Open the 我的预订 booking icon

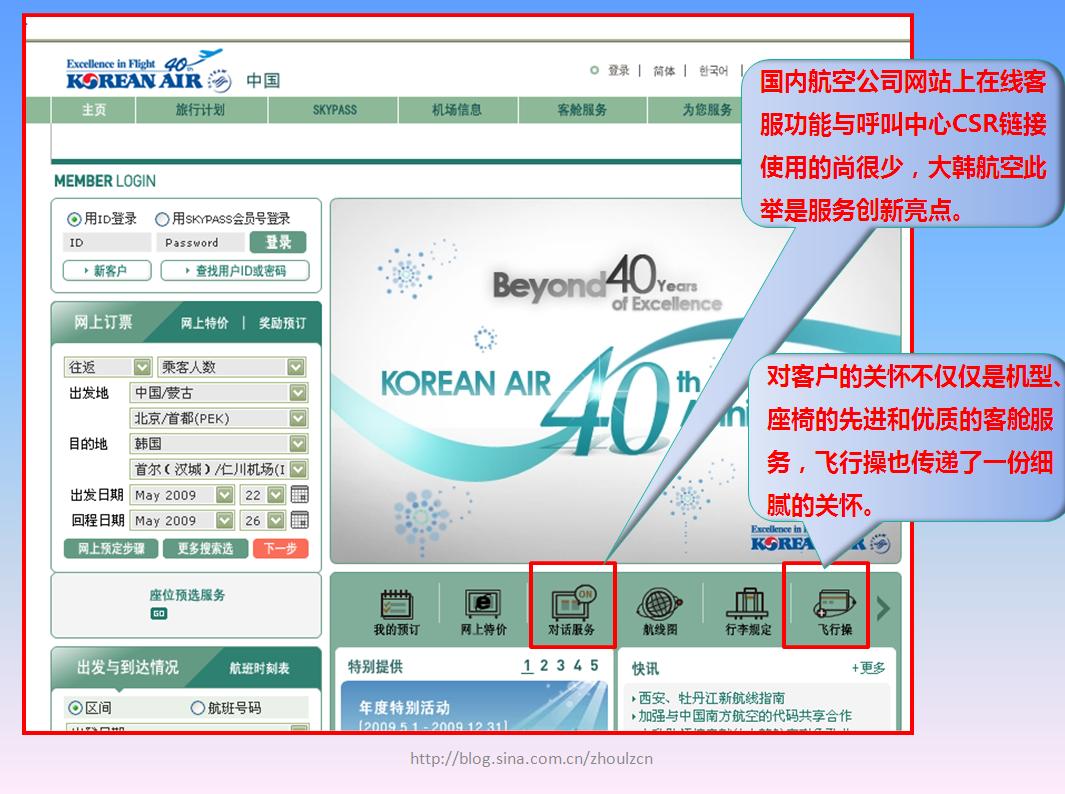(x=397, y=612)
